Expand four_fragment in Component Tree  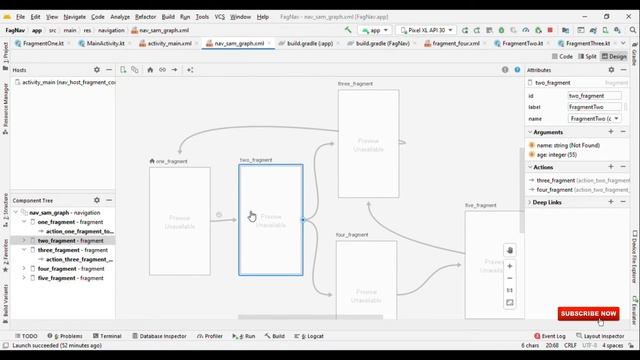click(24, 268)
